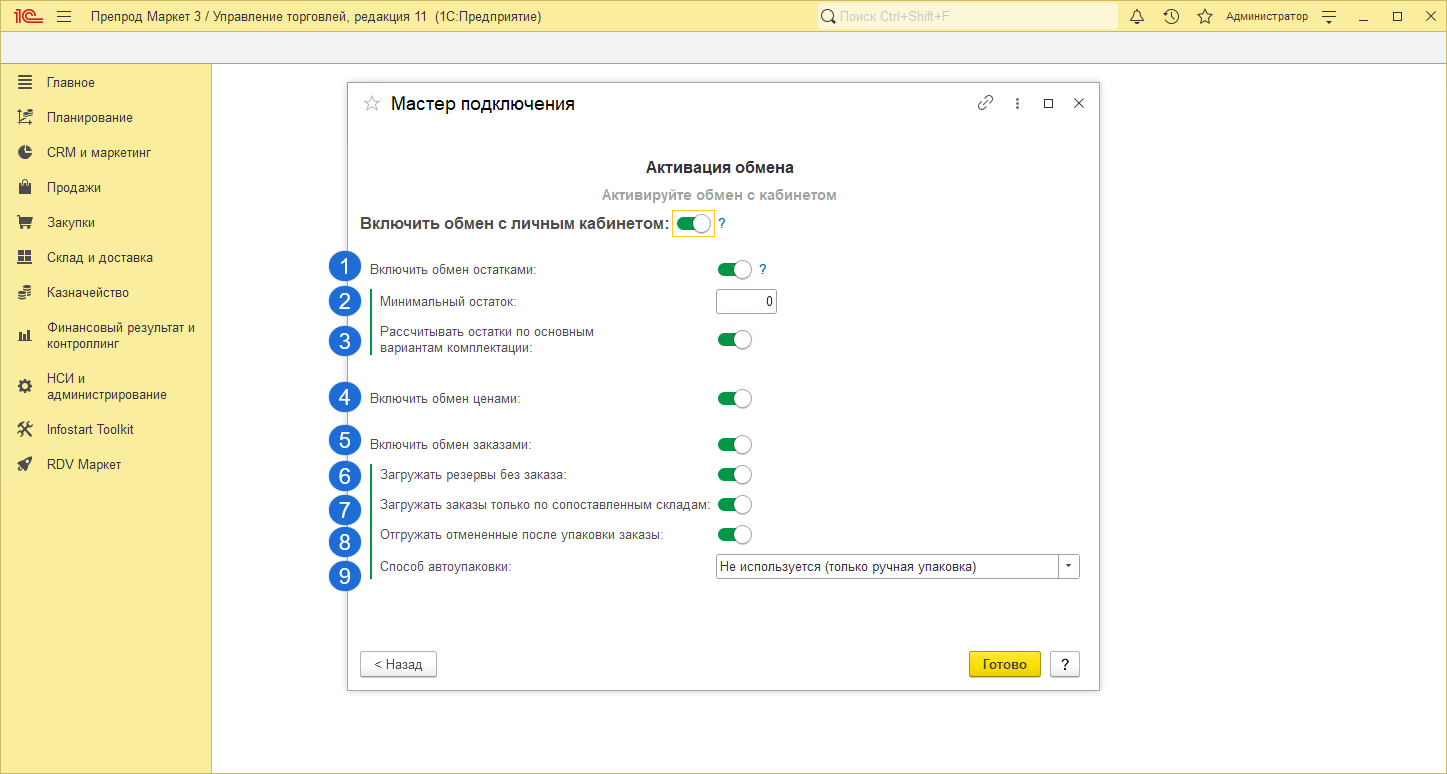This screenshot has width=1447, height=774.
Task: Disable Включить обмен остатками switch
Action: click(x=734, y=270)
